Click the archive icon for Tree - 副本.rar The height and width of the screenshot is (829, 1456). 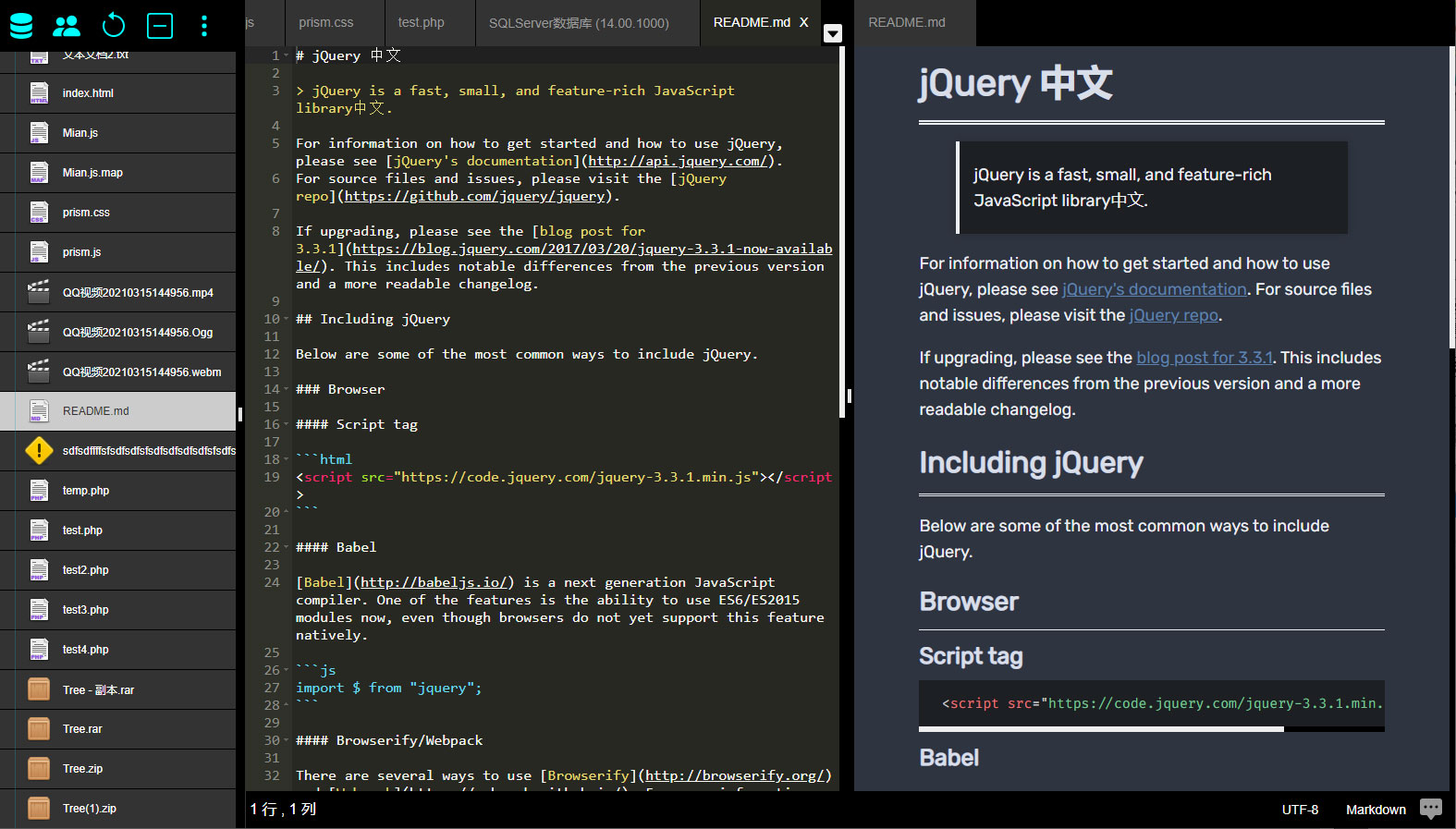click(39, 689)
